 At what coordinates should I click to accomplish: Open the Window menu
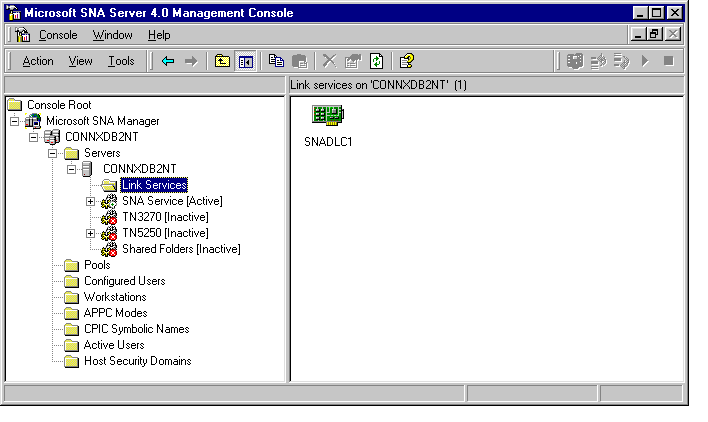coord(112,35)
